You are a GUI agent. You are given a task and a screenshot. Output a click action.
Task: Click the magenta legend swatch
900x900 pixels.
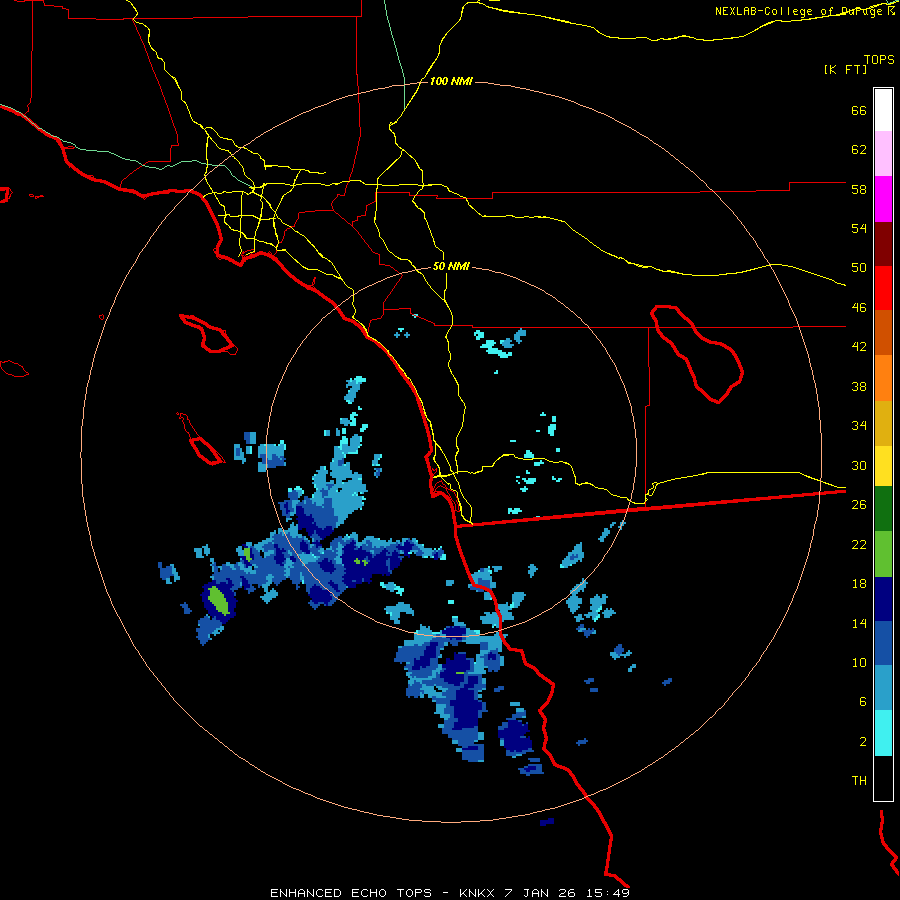883,199
